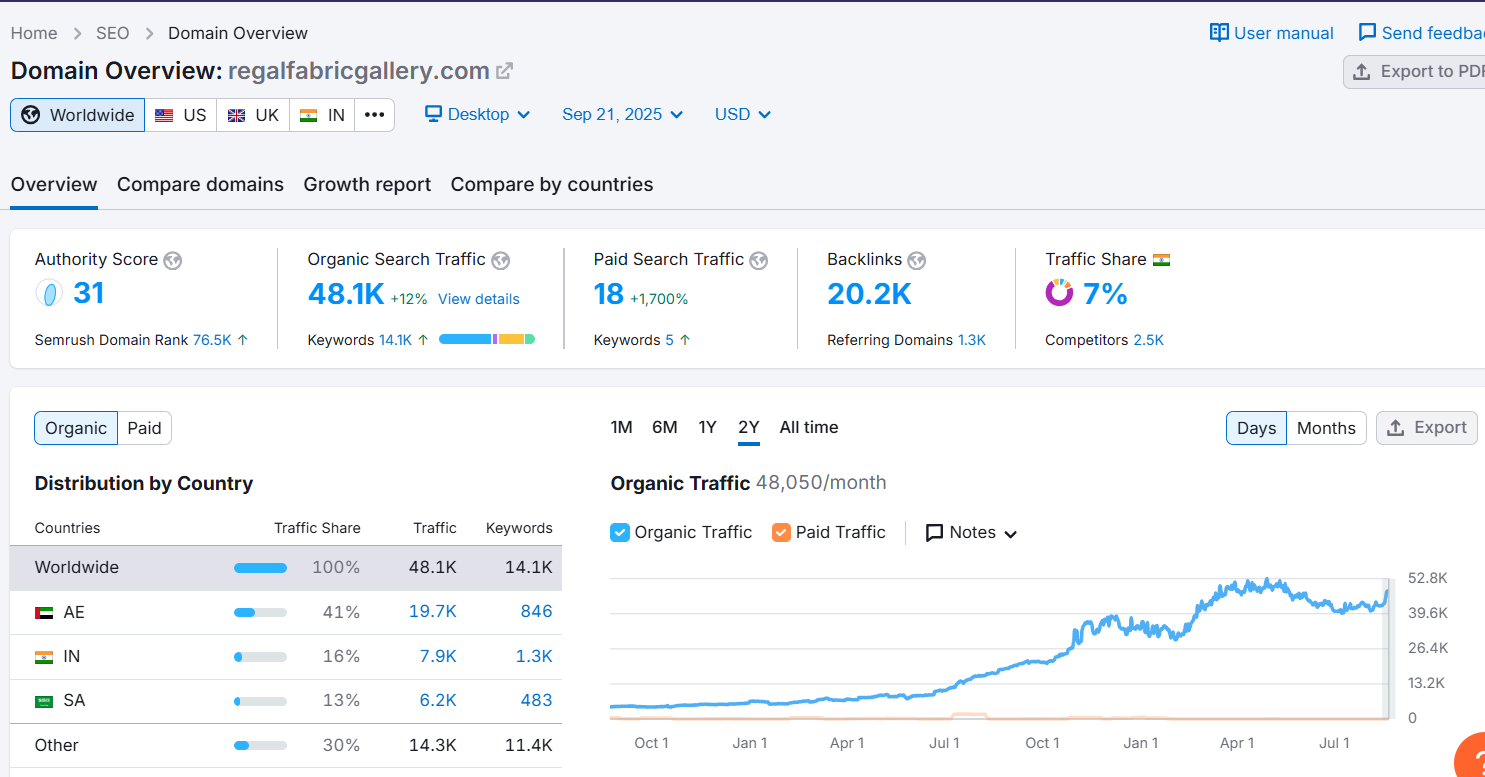Select Worldwide database button
Screen dimensions: 1485x777
(x=78, y=115)
